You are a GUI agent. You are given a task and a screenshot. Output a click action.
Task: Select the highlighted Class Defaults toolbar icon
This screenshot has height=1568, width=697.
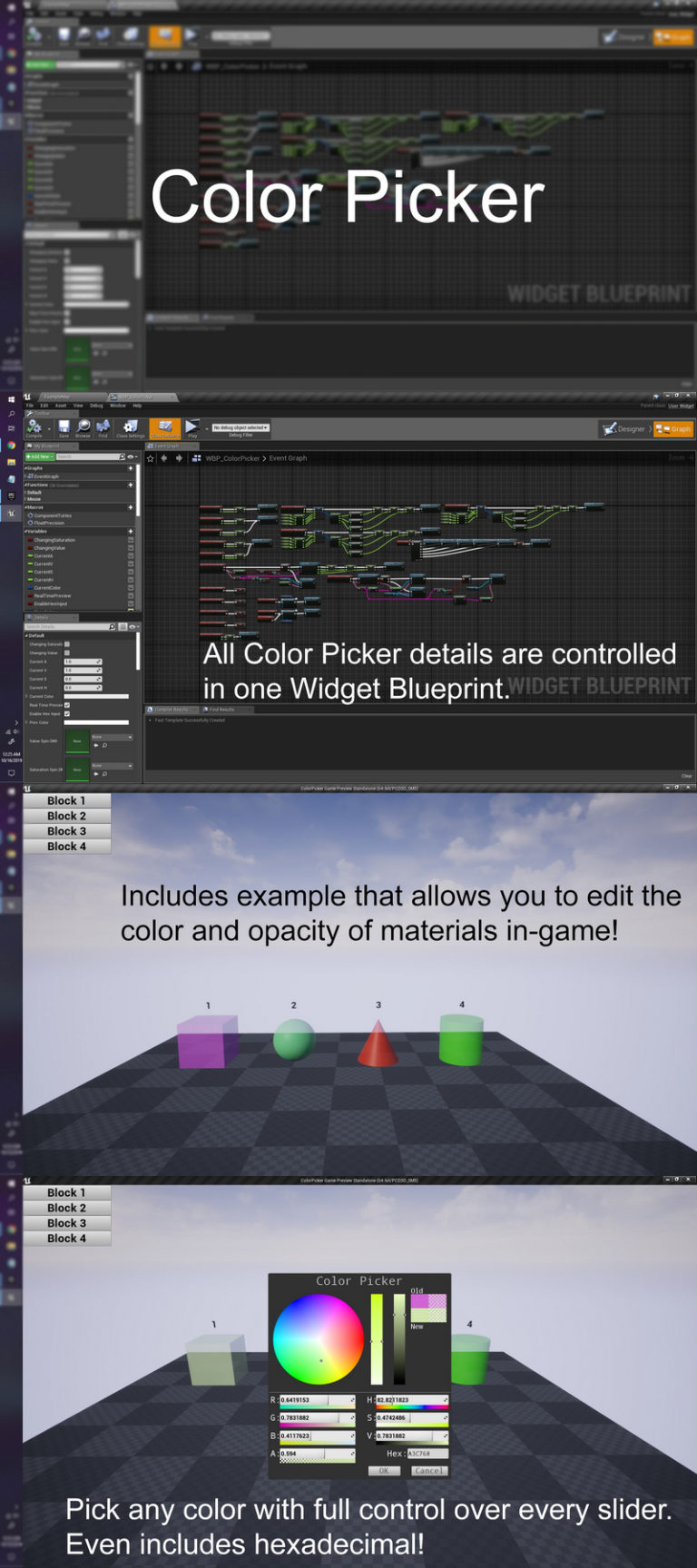(164, 428)
